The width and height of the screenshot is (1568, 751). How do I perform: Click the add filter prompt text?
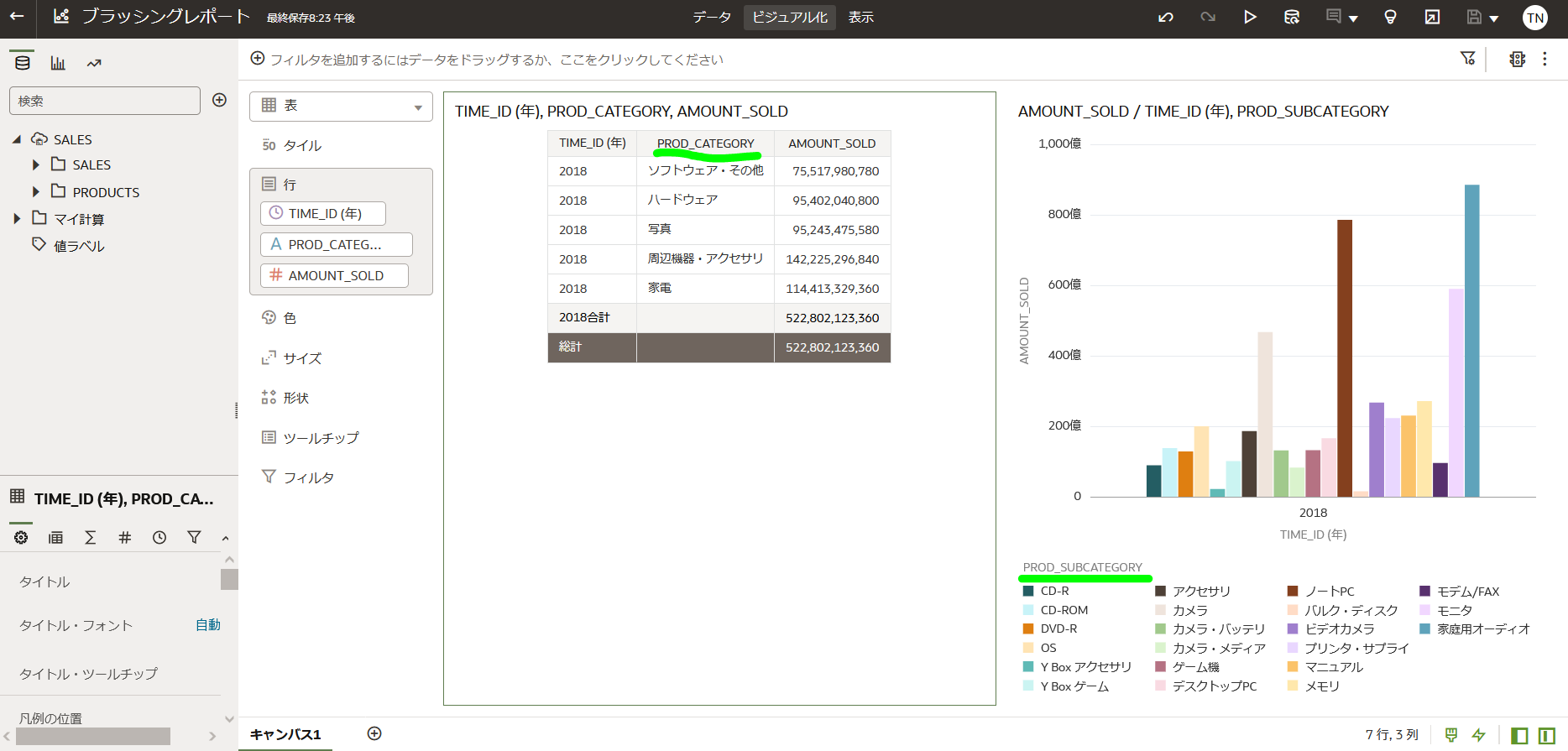point(496,60)
